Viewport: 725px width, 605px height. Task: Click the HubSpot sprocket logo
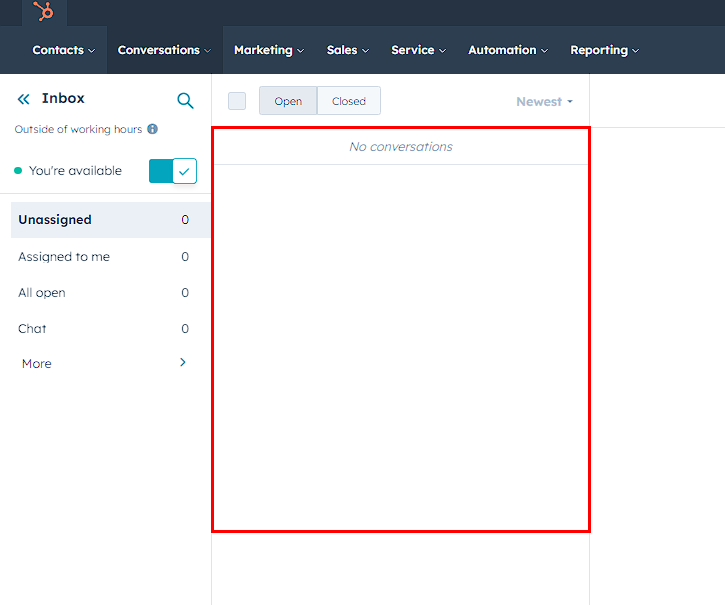(43, 11)
